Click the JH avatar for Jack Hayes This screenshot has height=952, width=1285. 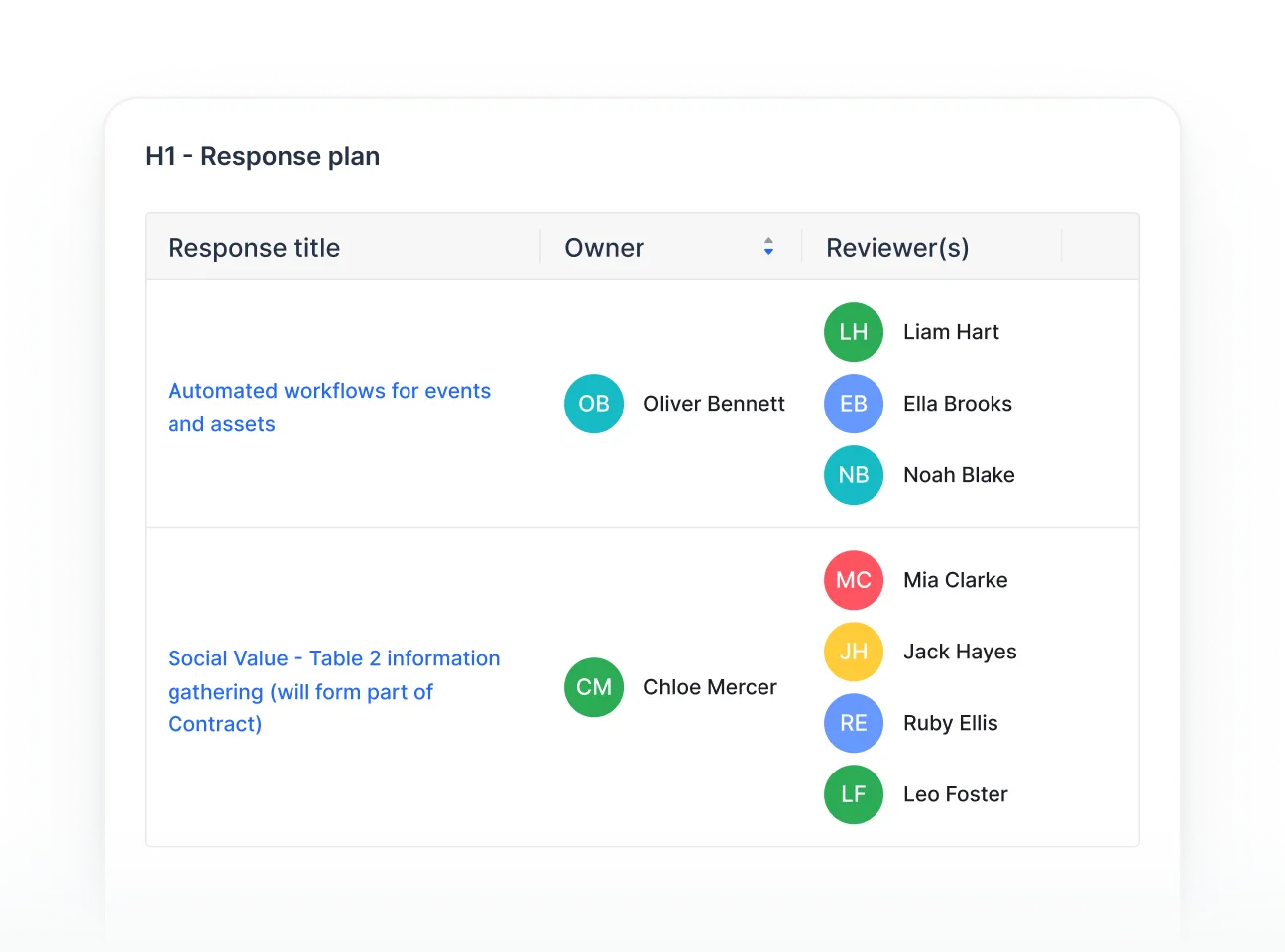(854, 652)
